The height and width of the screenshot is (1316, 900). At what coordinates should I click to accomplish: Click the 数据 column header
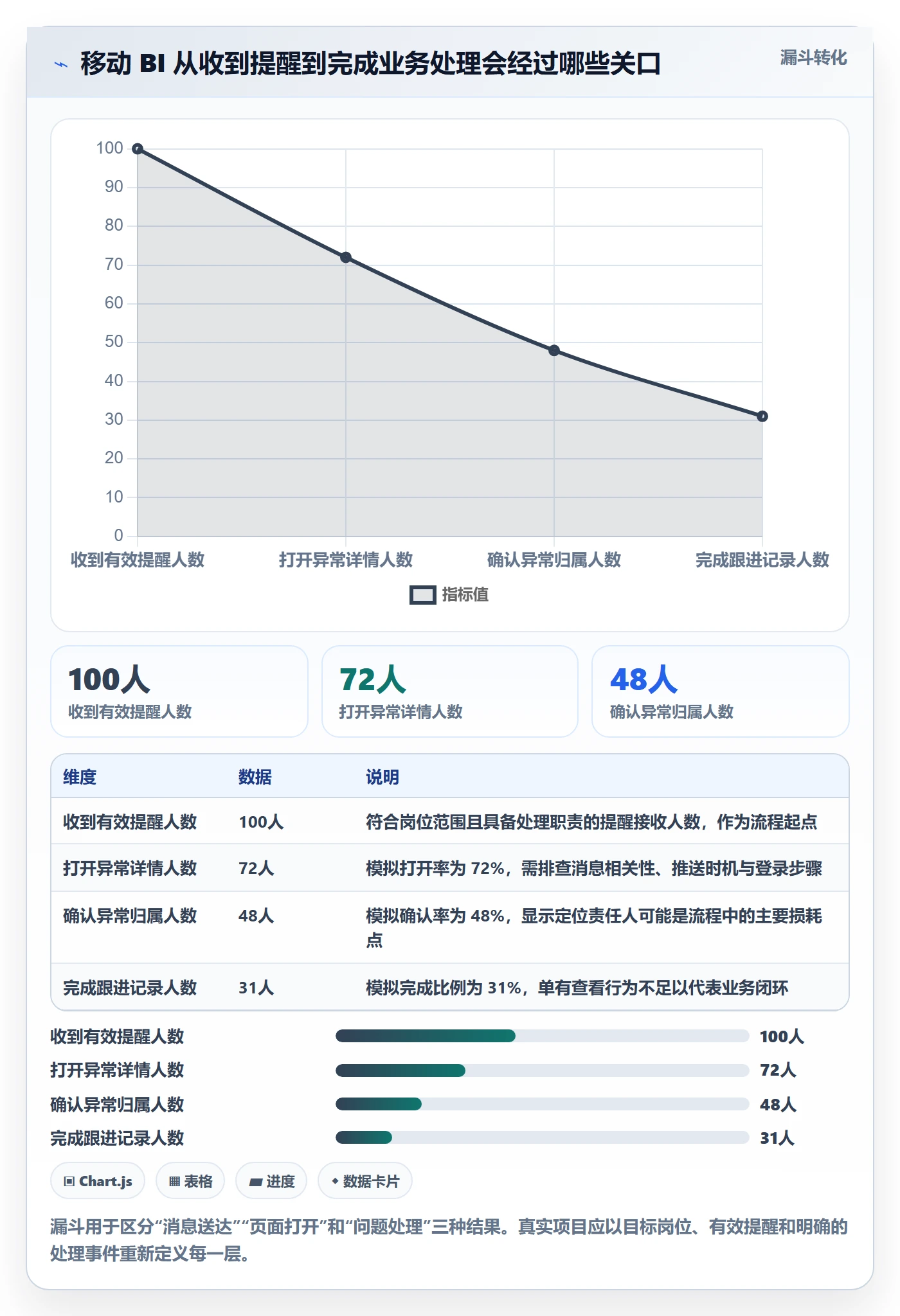point(255,777)
